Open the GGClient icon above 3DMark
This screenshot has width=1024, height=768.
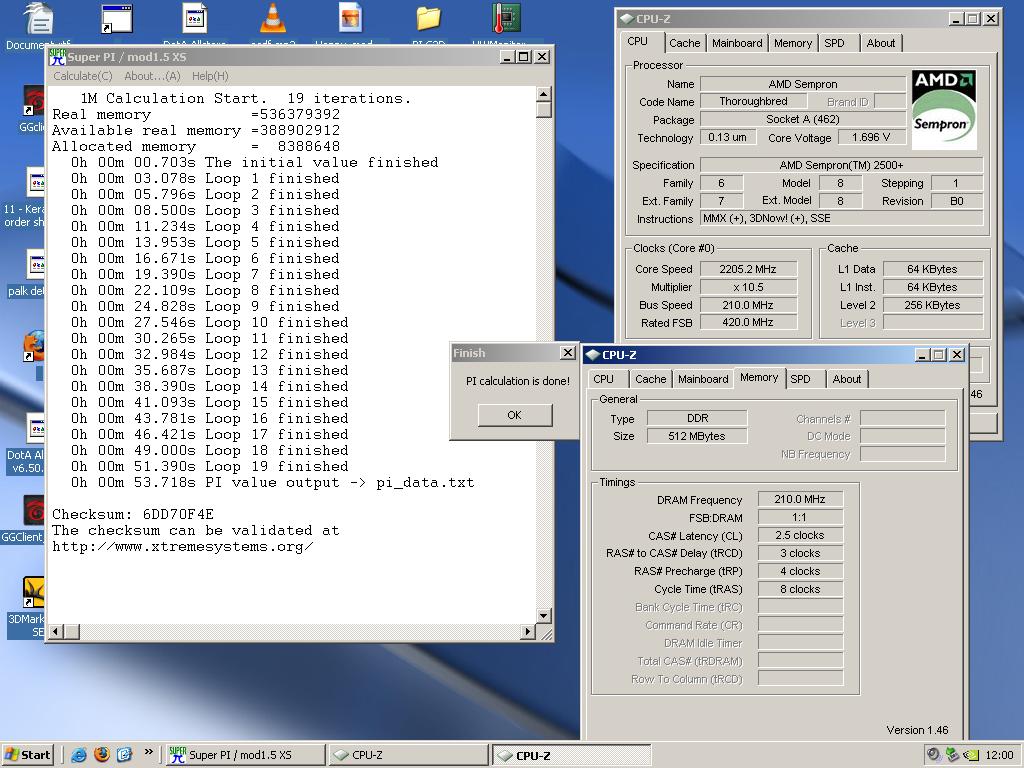pos(33,510)
